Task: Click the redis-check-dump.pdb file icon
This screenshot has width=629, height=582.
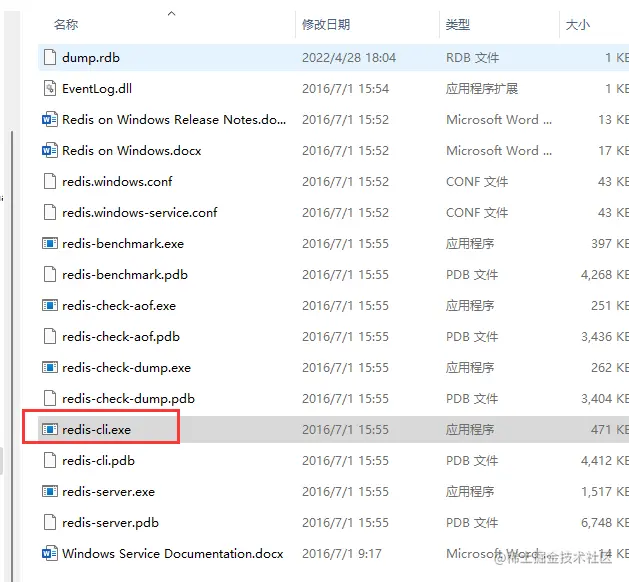Action: [50, 398]
